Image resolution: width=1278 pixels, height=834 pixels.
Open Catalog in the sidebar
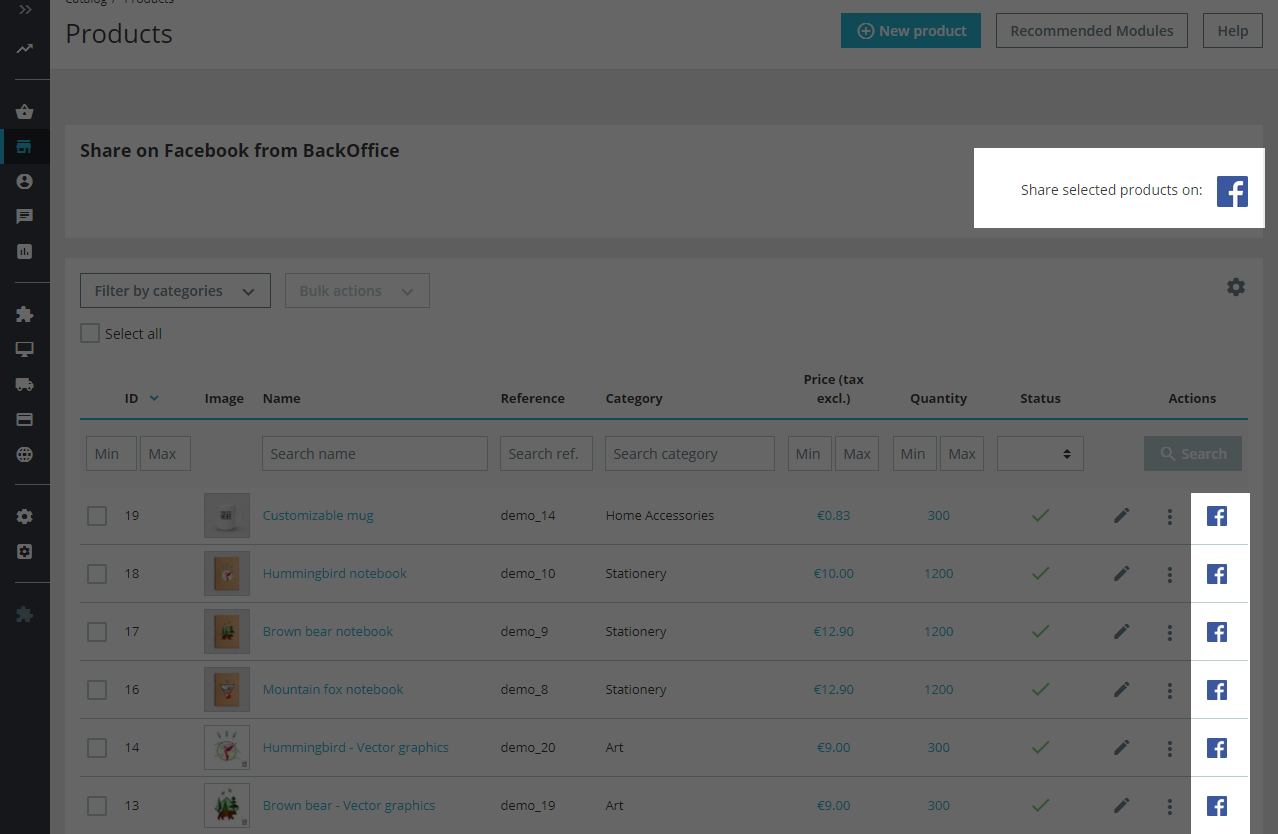(25, 147)
